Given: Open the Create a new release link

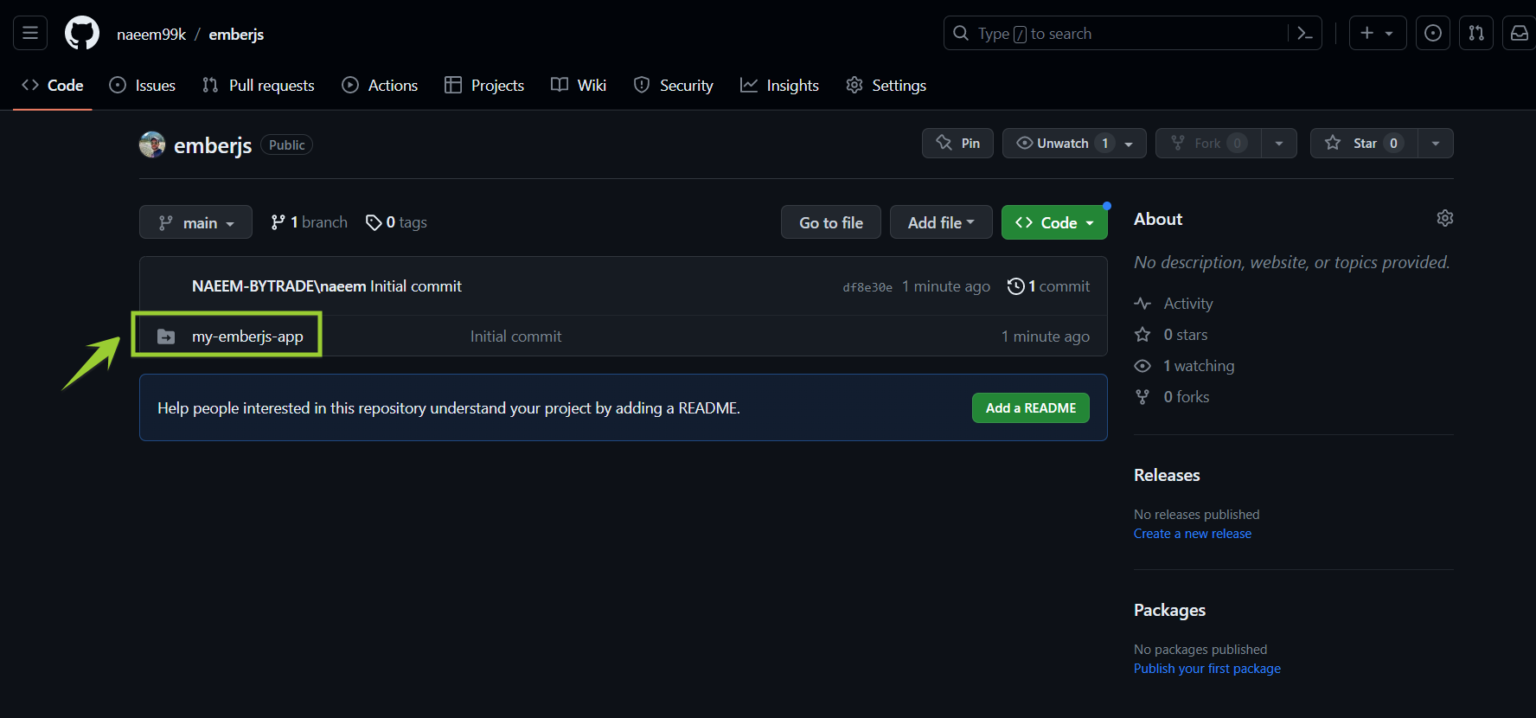Looking at the screenshot, I should click(1192, 533).
